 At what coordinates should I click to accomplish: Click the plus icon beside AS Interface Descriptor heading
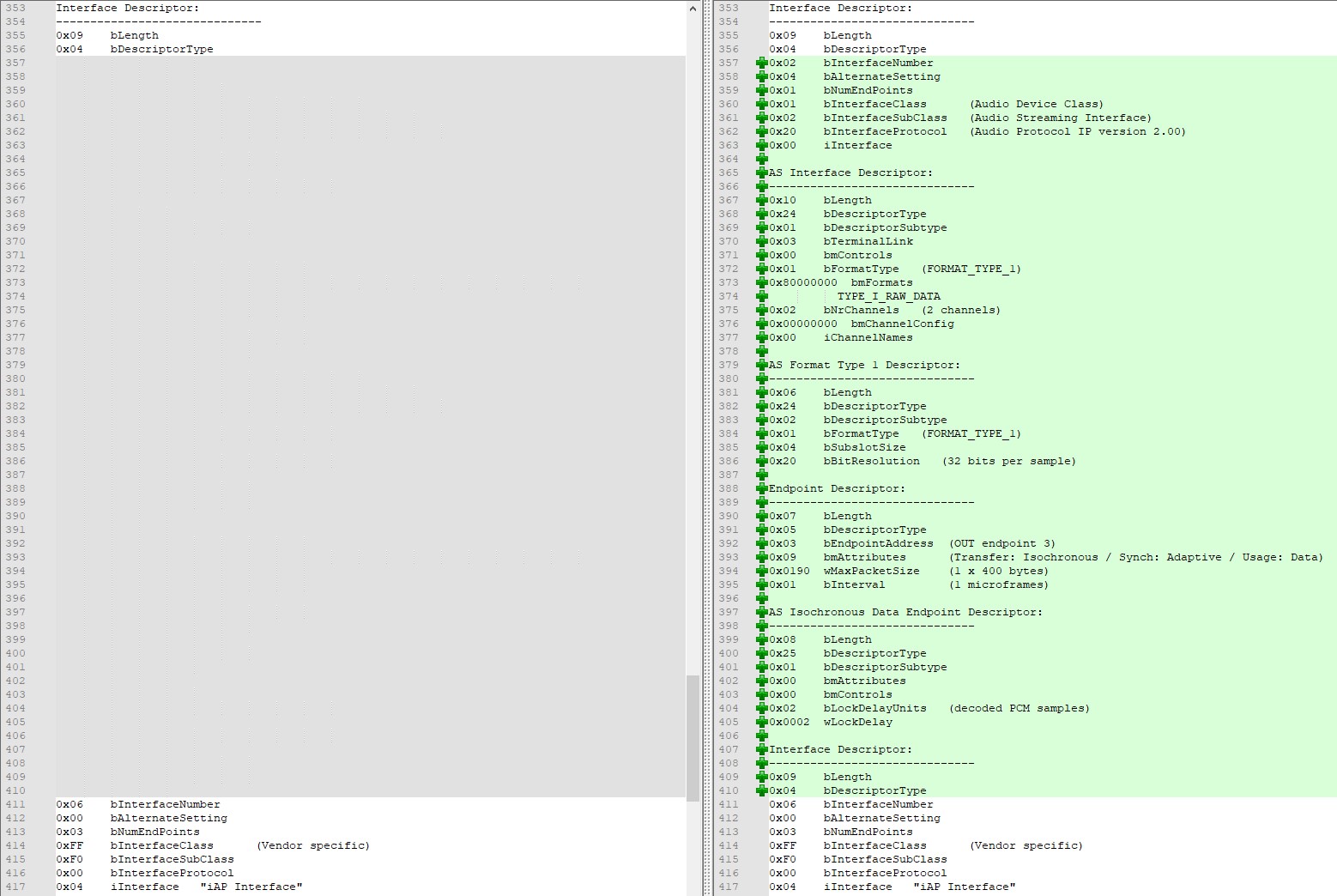click(761, 173)
